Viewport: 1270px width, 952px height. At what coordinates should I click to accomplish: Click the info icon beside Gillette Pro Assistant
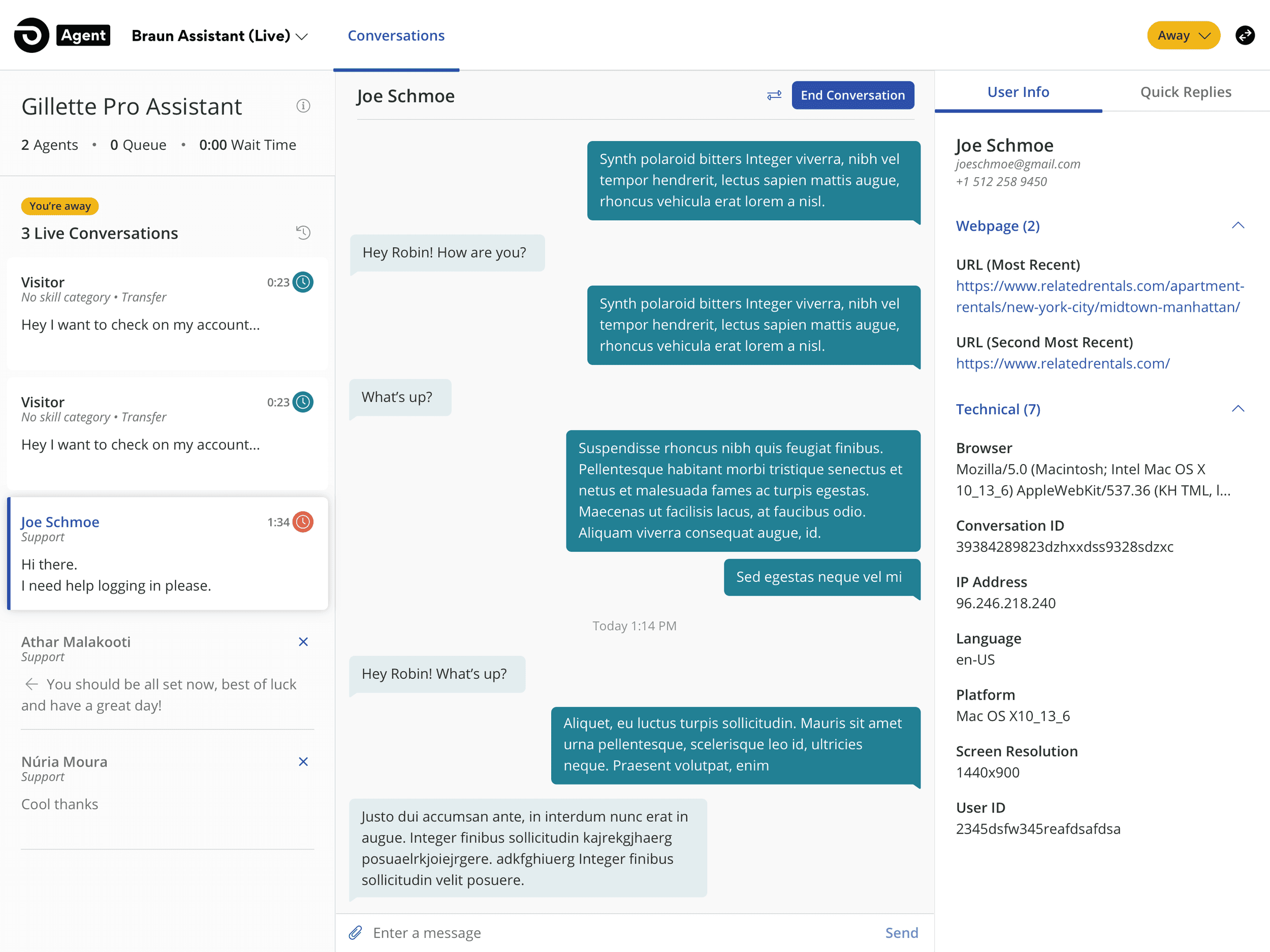303,106
